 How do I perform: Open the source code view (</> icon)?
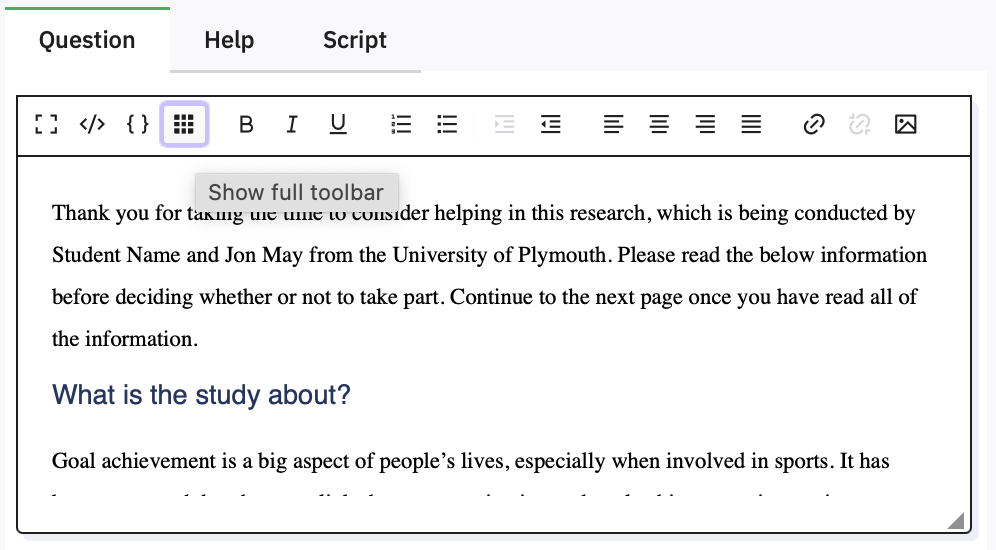click(92, 125)
